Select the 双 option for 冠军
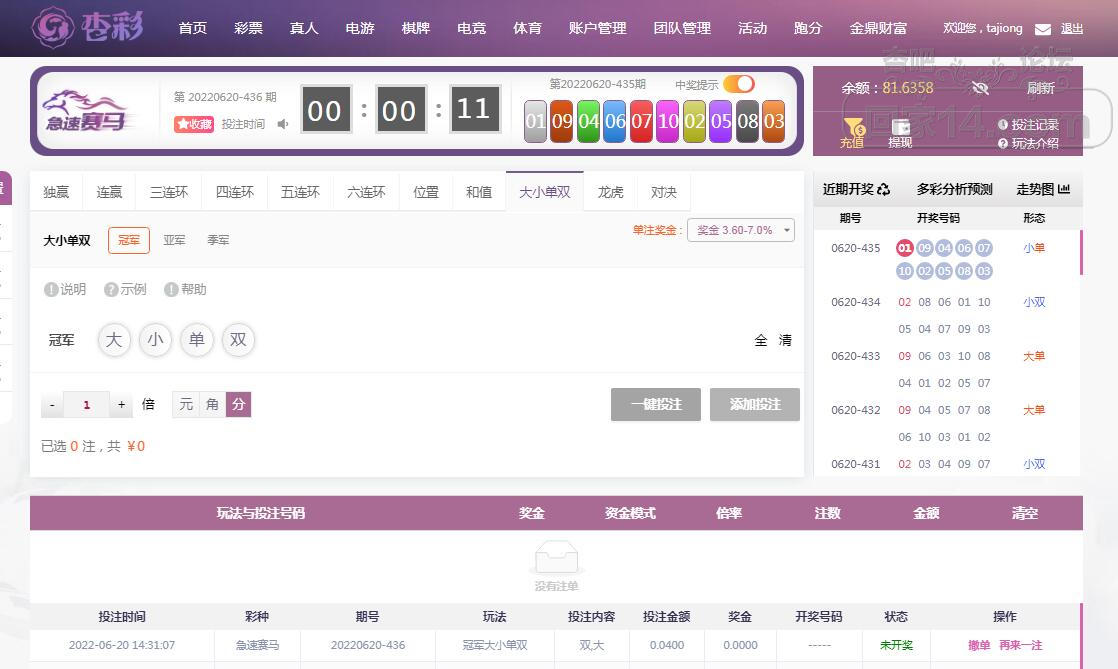Screen dimensions: 1118x669 coord(238,340)
